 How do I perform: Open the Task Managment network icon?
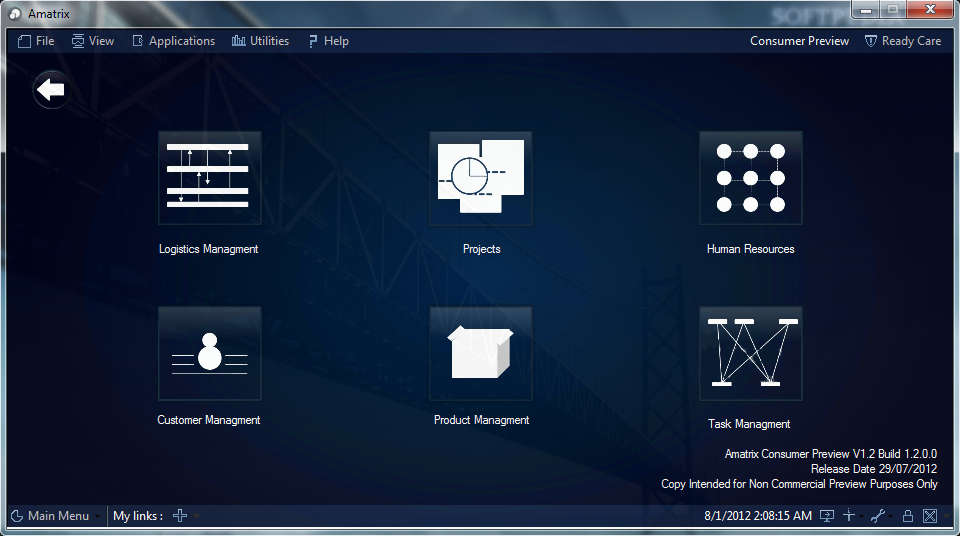750,353
